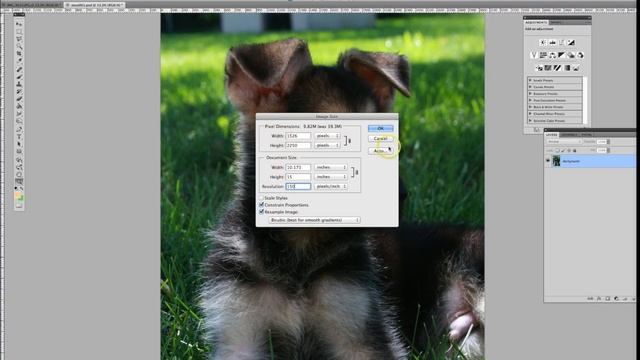Select the Crop tool
640x360 pixels.
[x=19, y=53]
